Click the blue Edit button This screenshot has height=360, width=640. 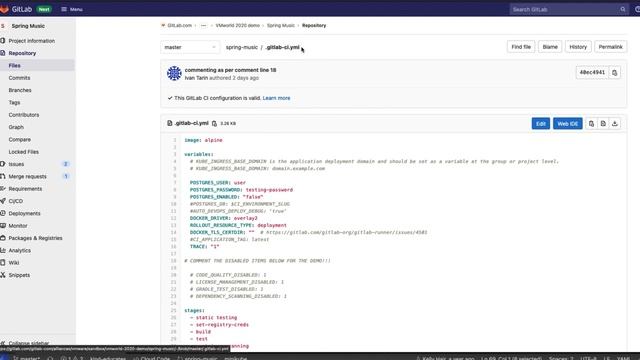point(541,124)
